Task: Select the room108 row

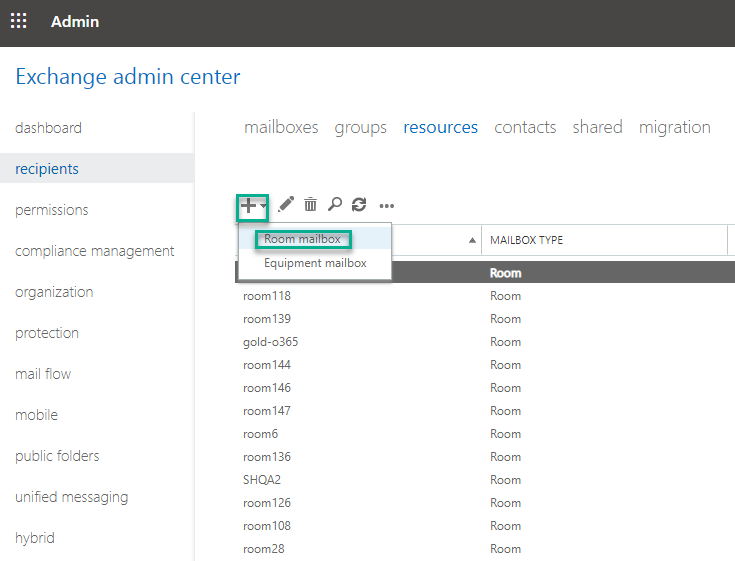Action: (485, 526)
